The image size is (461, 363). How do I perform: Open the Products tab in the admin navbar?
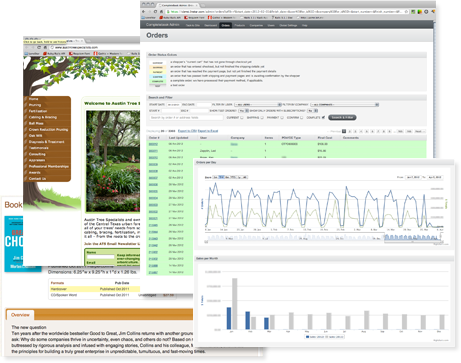239,25
